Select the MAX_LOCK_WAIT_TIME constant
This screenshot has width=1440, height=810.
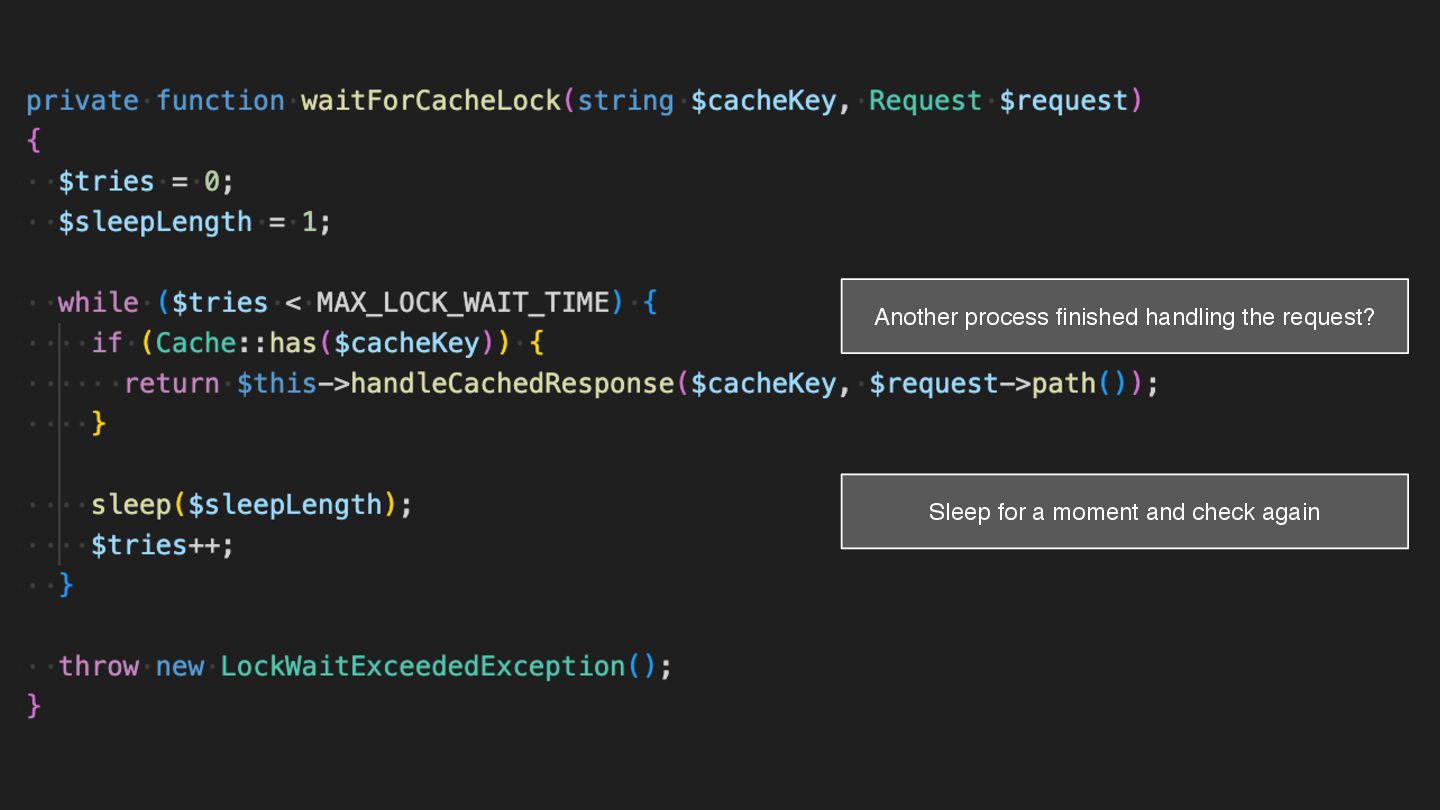click(x=462, y=303)
